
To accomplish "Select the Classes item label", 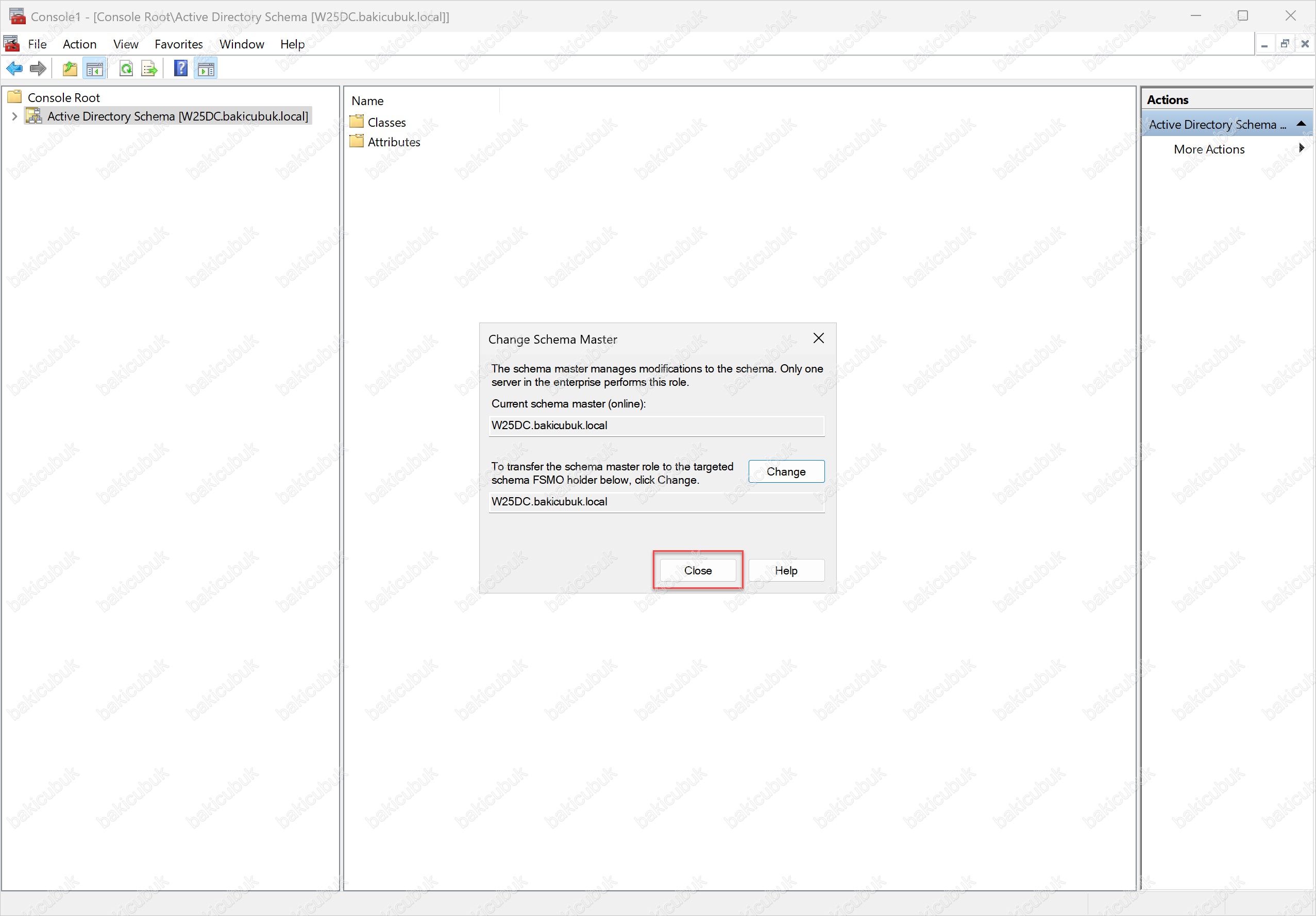I will [387, 122].
